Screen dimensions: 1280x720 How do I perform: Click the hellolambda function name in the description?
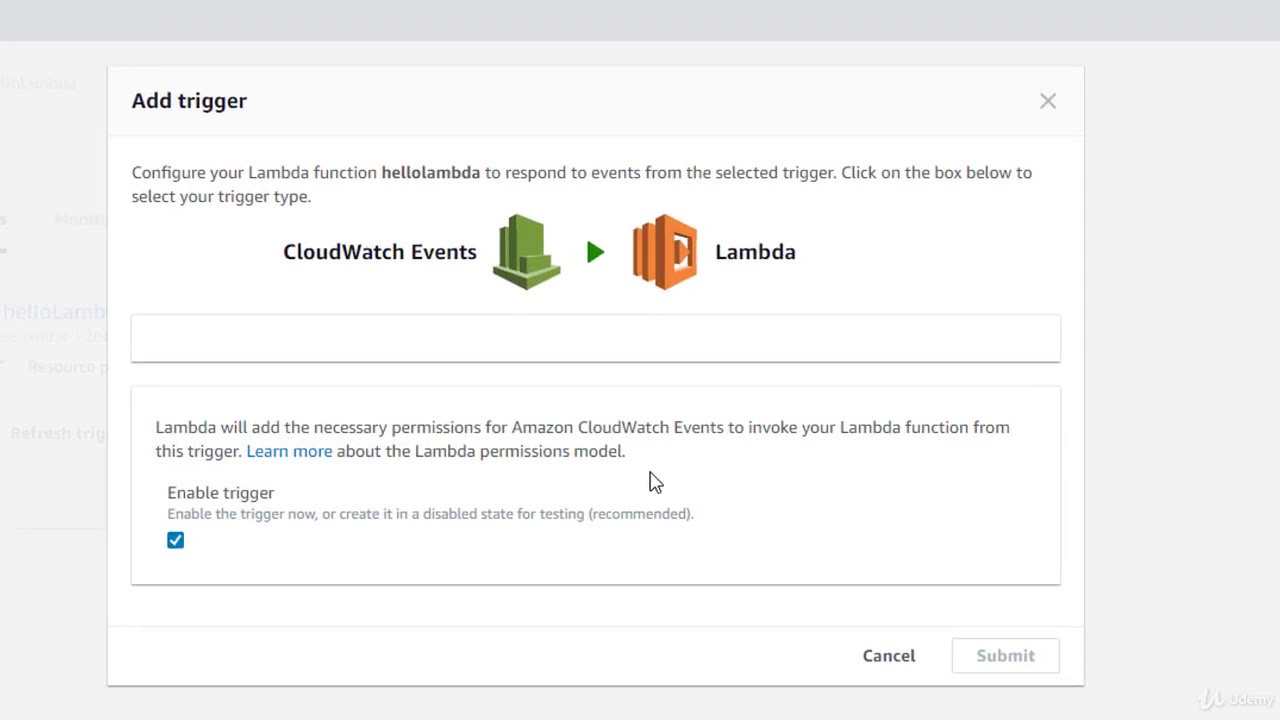(431, 173)
